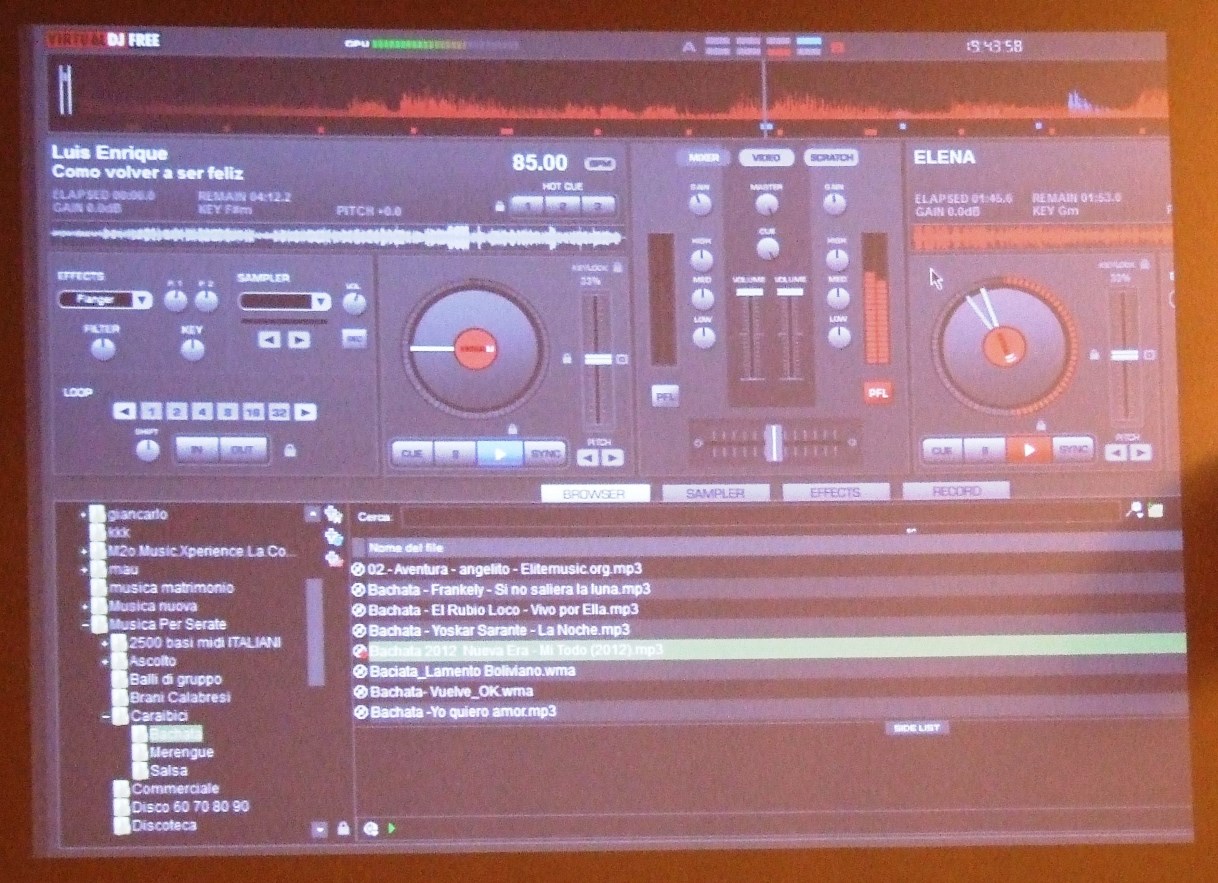Start playback on the left deck
This screenshot has height=883, width=1218.
(499, 453)
